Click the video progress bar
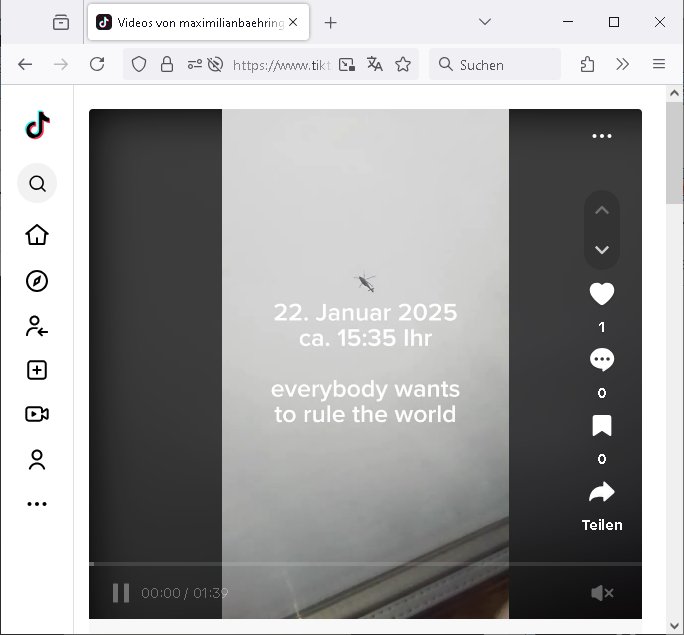The width and height of the screenshot is (684, 635). (x=365, y=564)
